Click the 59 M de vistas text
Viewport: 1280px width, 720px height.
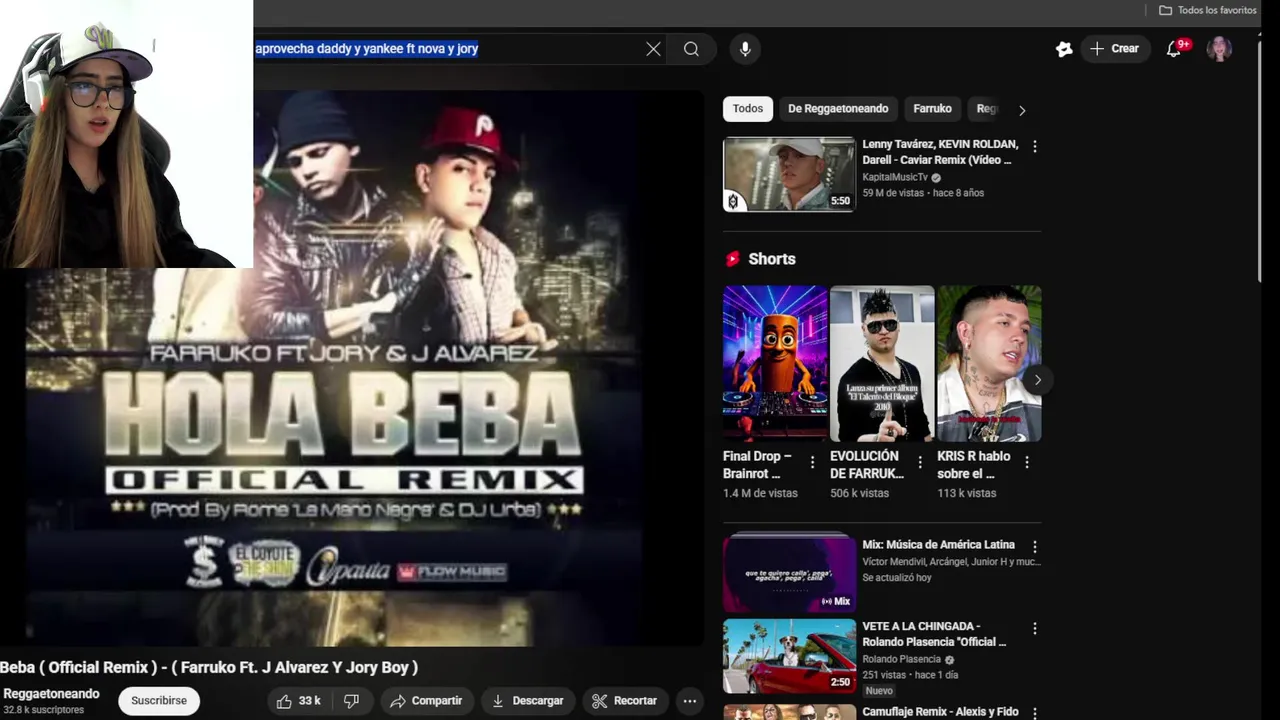893,193
